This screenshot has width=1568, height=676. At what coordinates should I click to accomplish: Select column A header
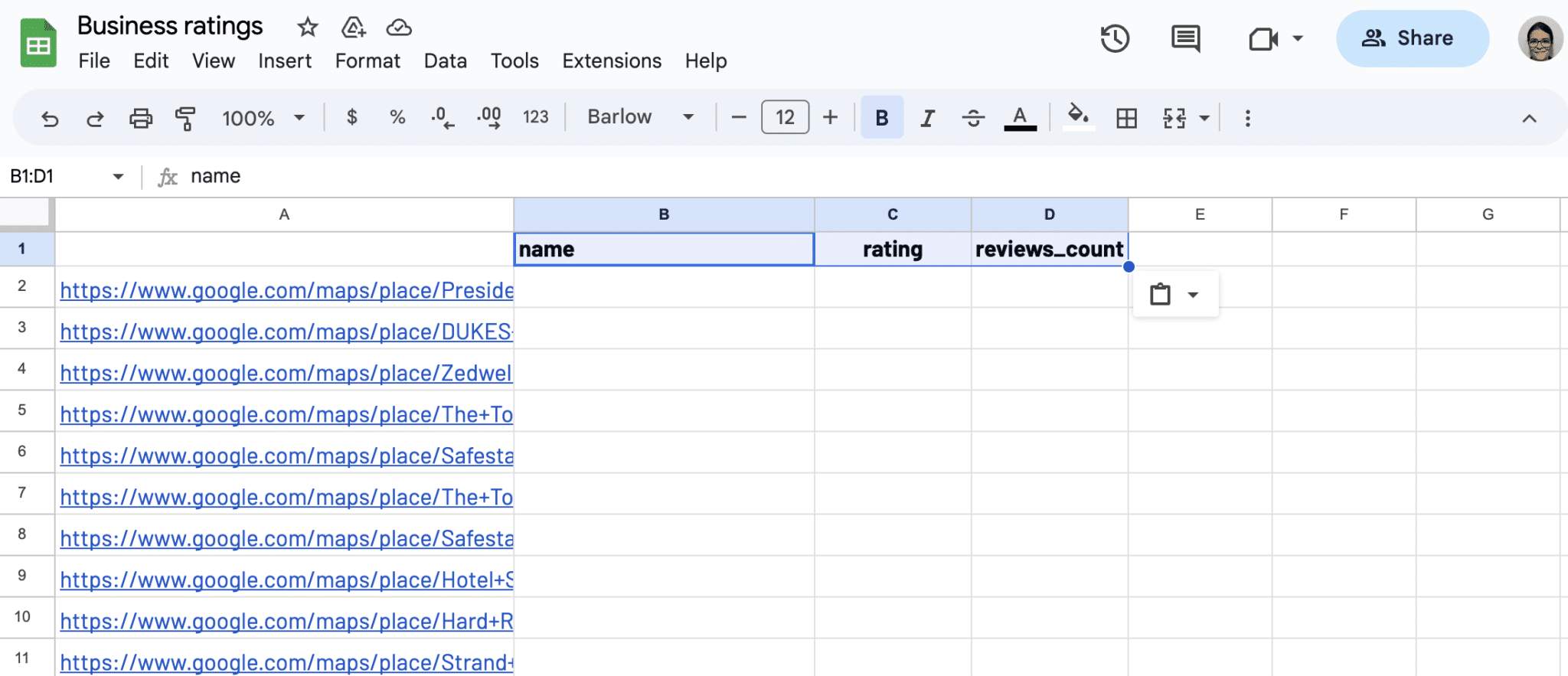click(284, 214)
